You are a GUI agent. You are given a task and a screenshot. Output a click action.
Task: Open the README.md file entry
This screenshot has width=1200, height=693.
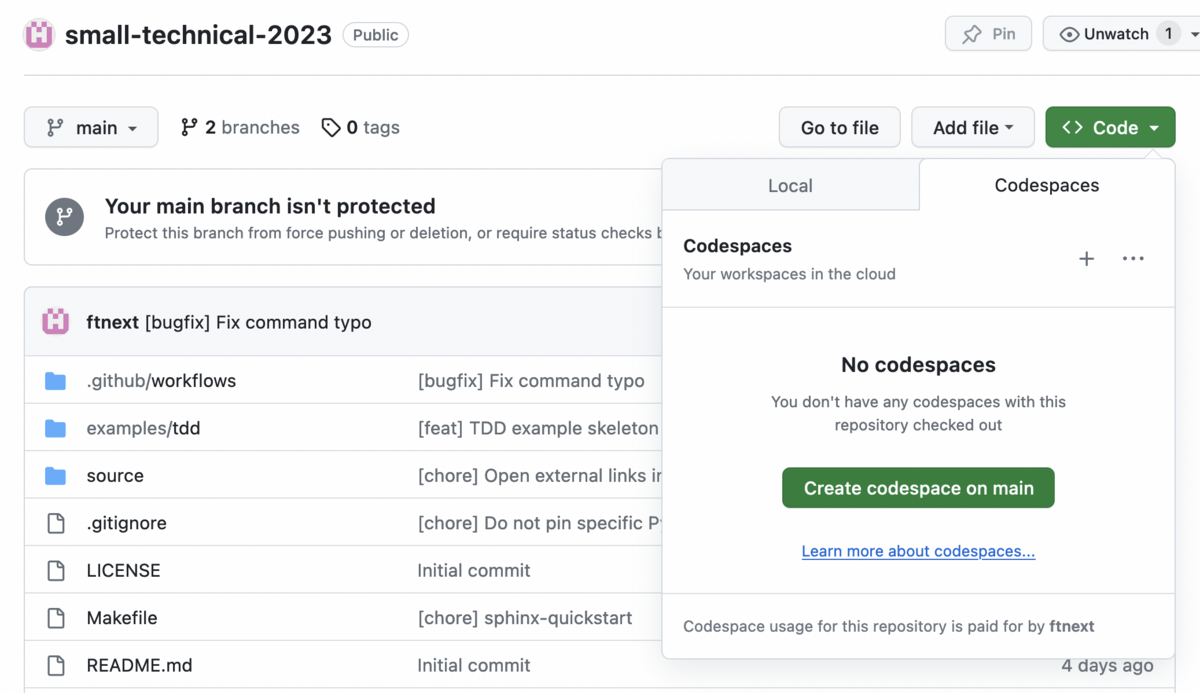coord(139,665)
